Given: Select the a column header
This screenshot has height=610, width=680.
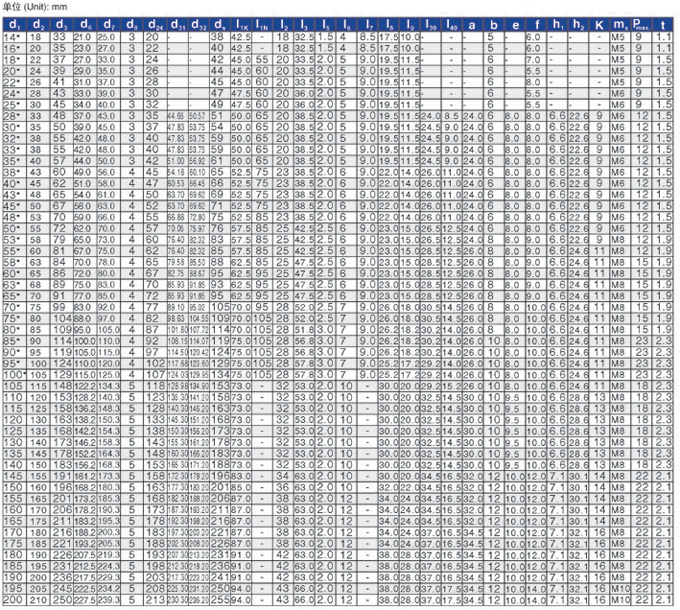Looking at the screenshot, I should pos(470,22).
